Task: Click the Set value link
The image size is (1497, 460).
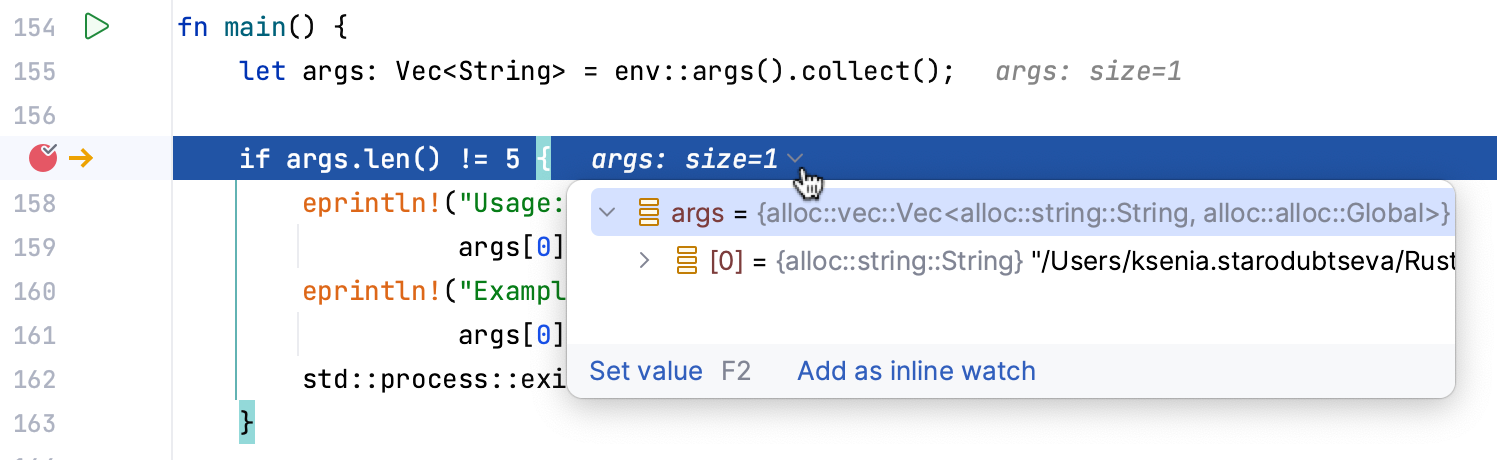Action: click(x=645, y=371)
